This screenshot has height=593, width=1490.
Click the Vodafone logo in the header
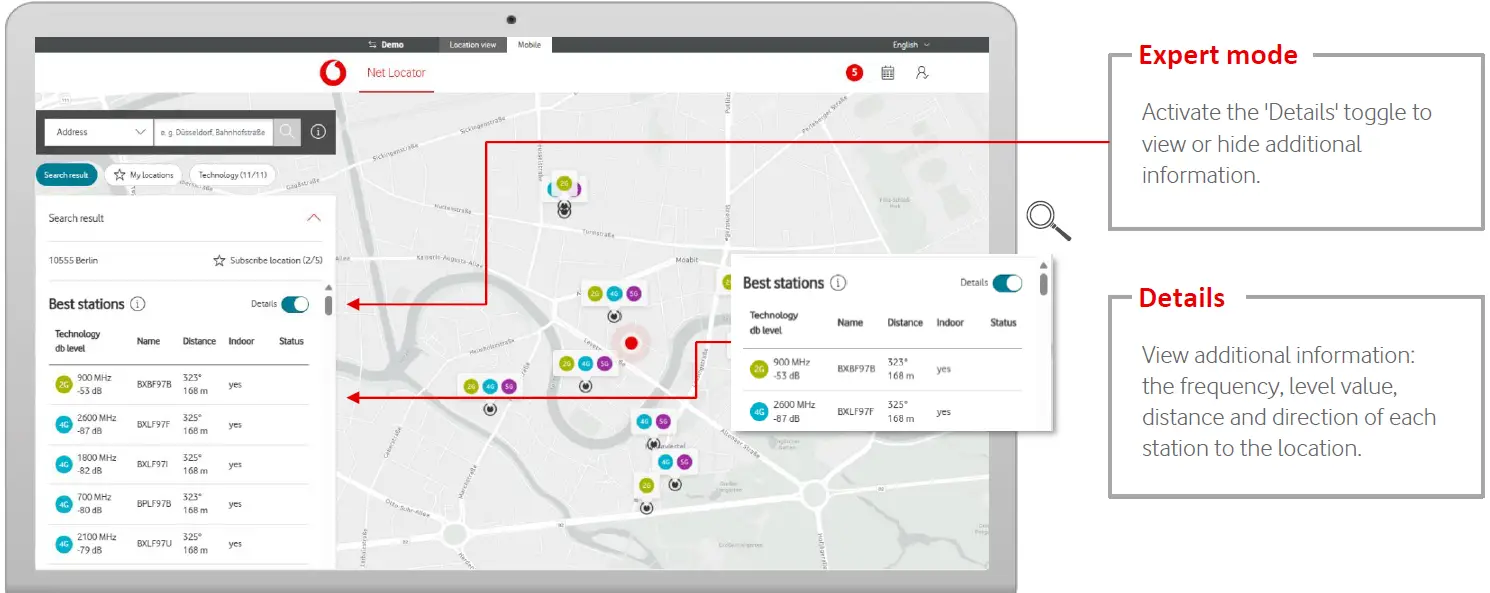332,73
